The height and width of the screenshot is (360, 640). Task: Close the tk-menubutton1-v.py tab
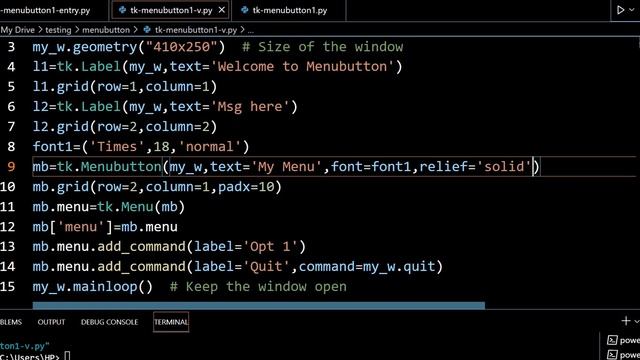[222, 10]
